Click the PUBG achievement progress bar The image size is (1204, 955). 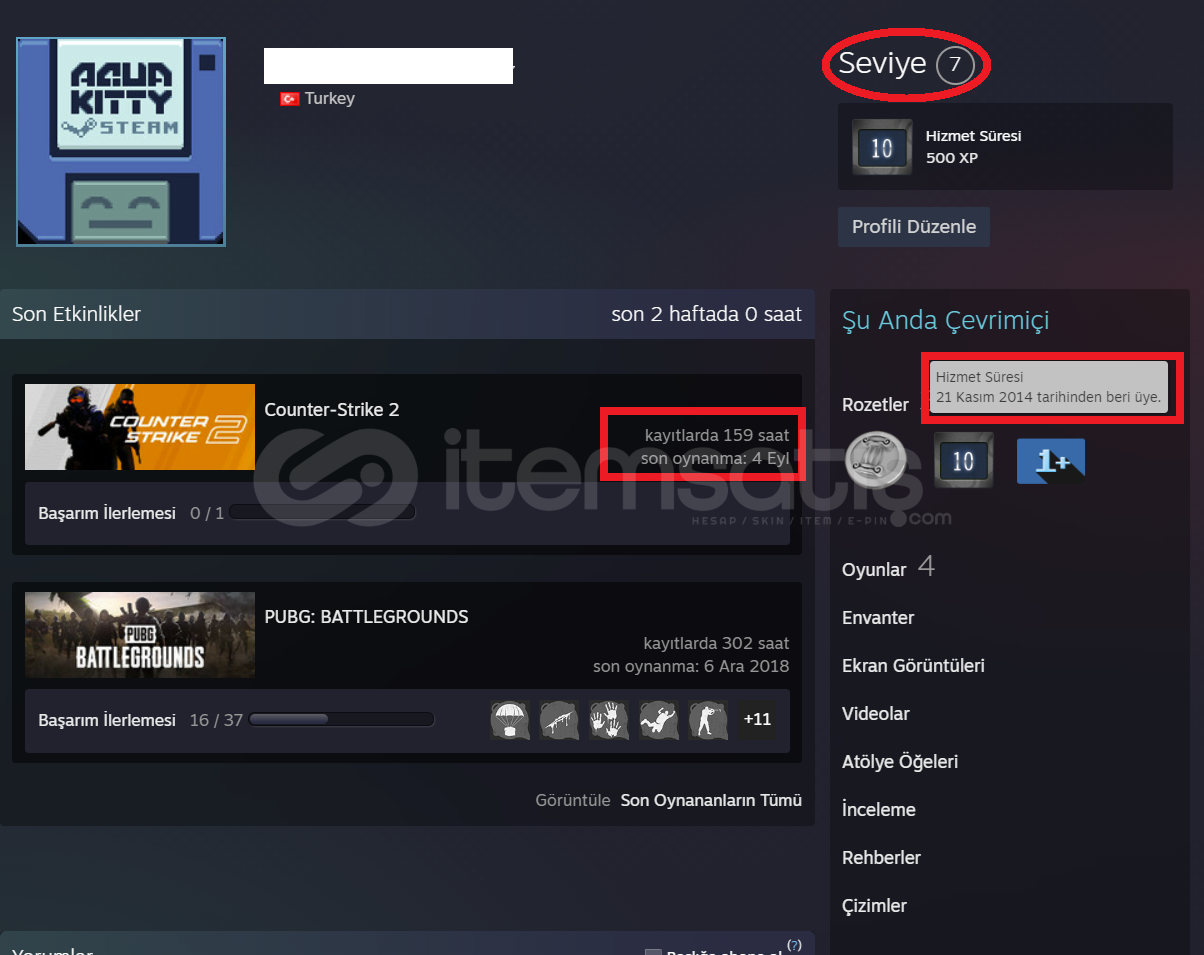341,719
